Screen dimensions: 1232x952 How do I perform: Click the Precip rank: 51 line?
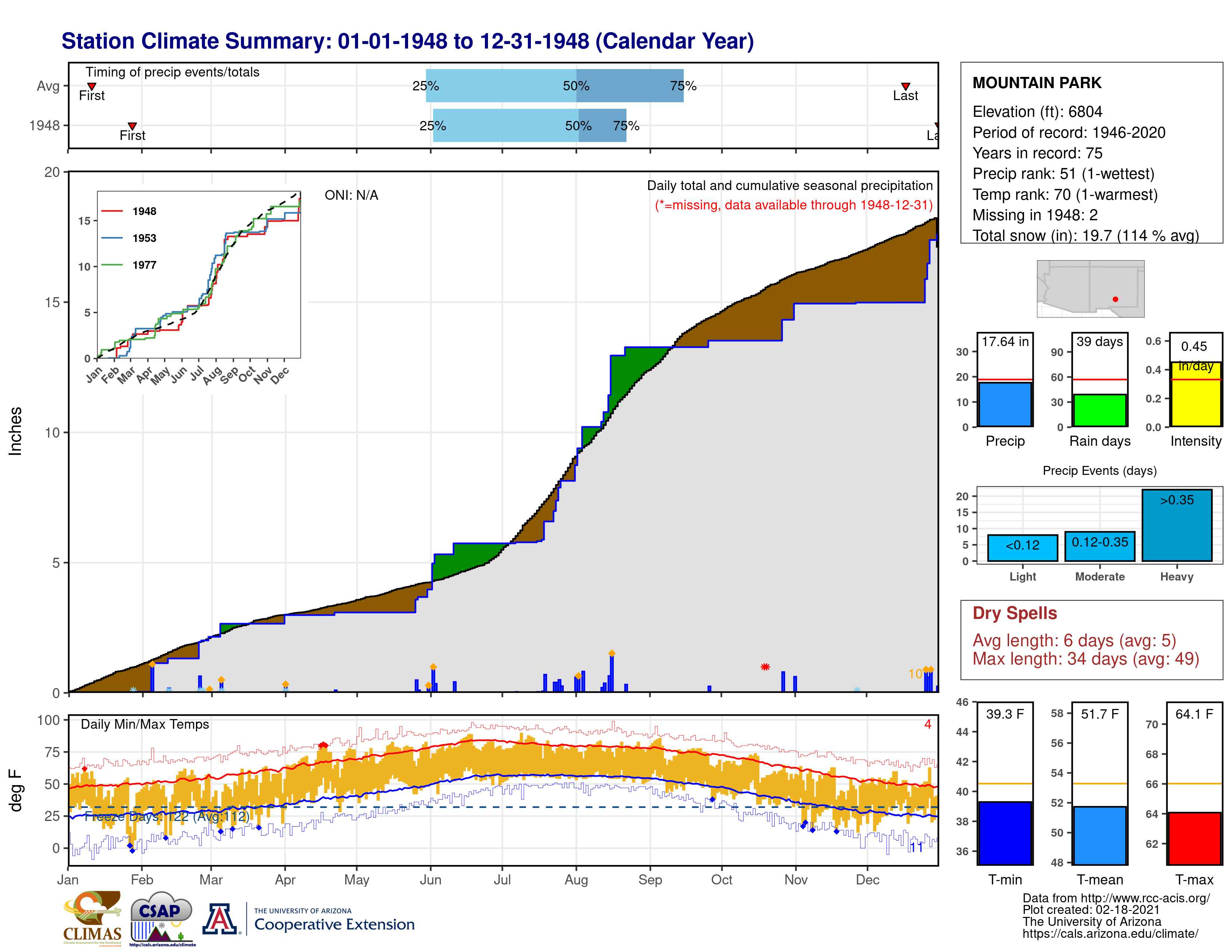(x=1063, y=174)
